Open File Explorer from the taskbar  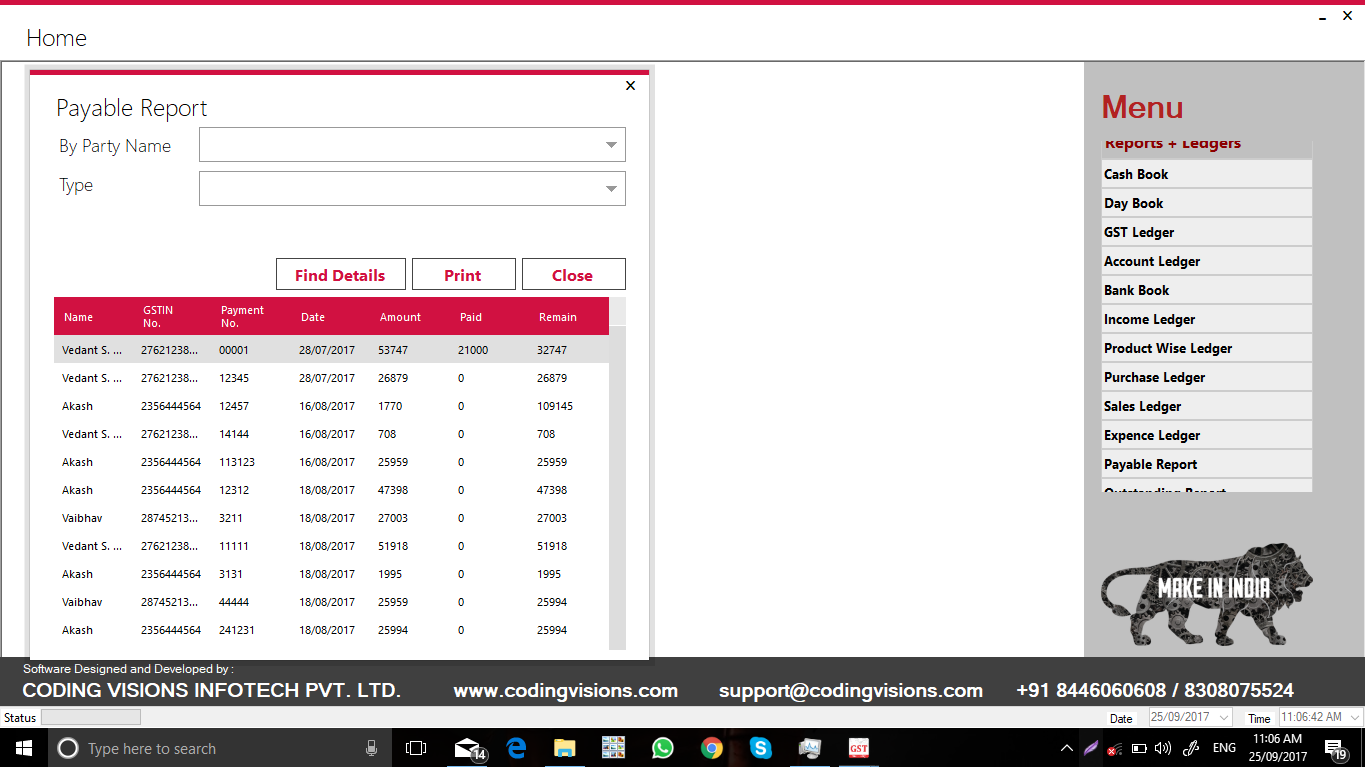(x=565, y=748)
